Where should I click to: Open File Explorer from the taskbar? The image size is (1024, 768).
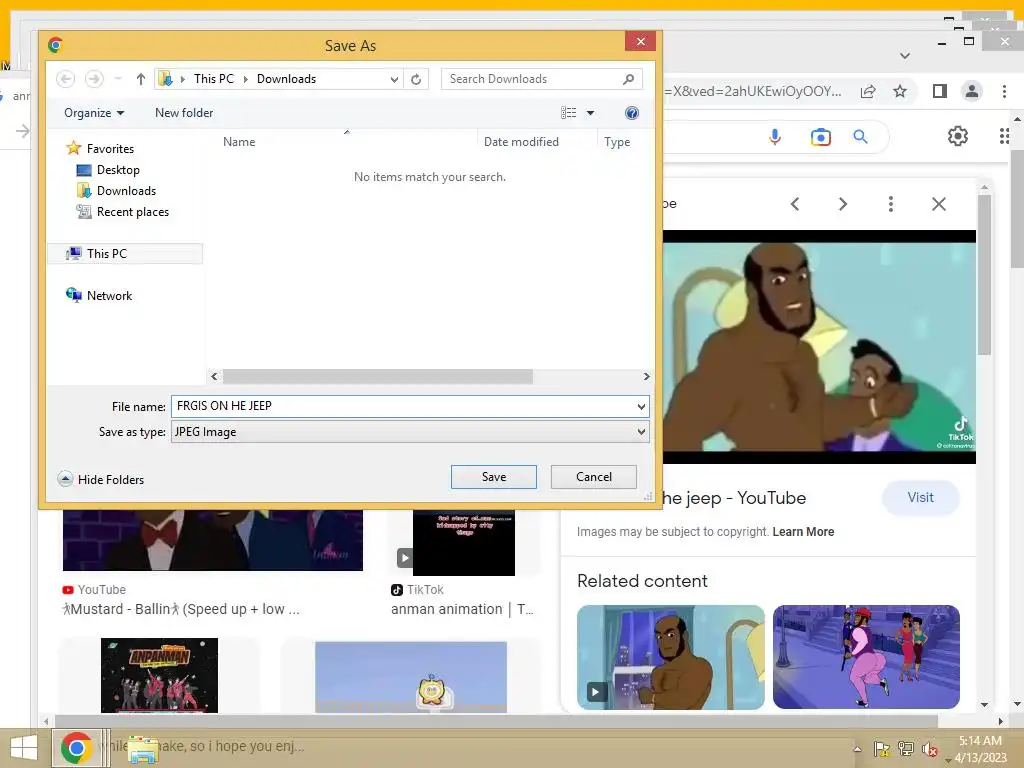[142, 749]
